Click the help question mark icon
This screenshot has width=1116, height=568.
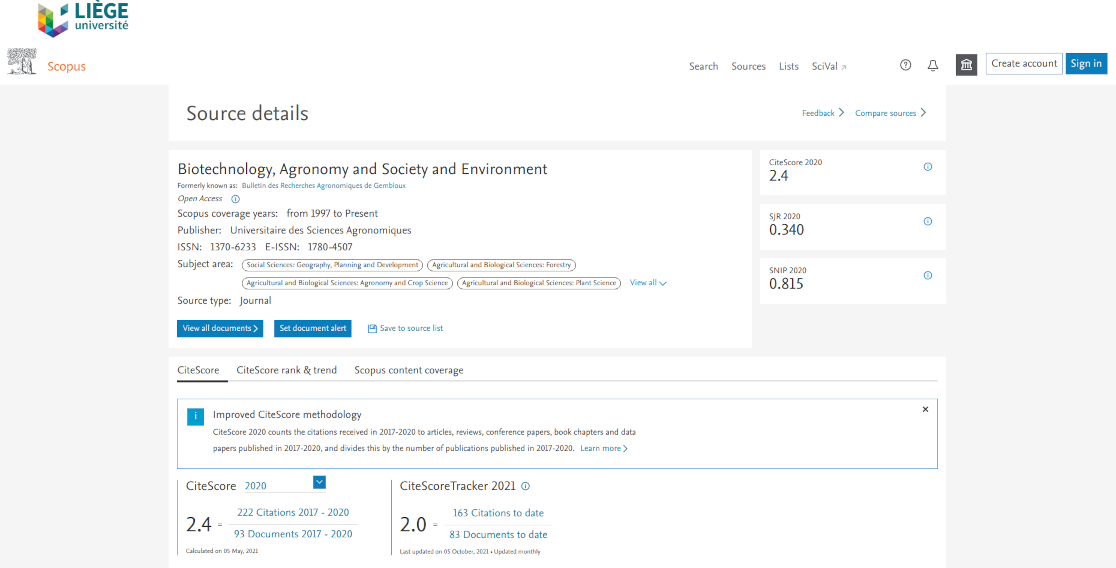coord(905,65)
